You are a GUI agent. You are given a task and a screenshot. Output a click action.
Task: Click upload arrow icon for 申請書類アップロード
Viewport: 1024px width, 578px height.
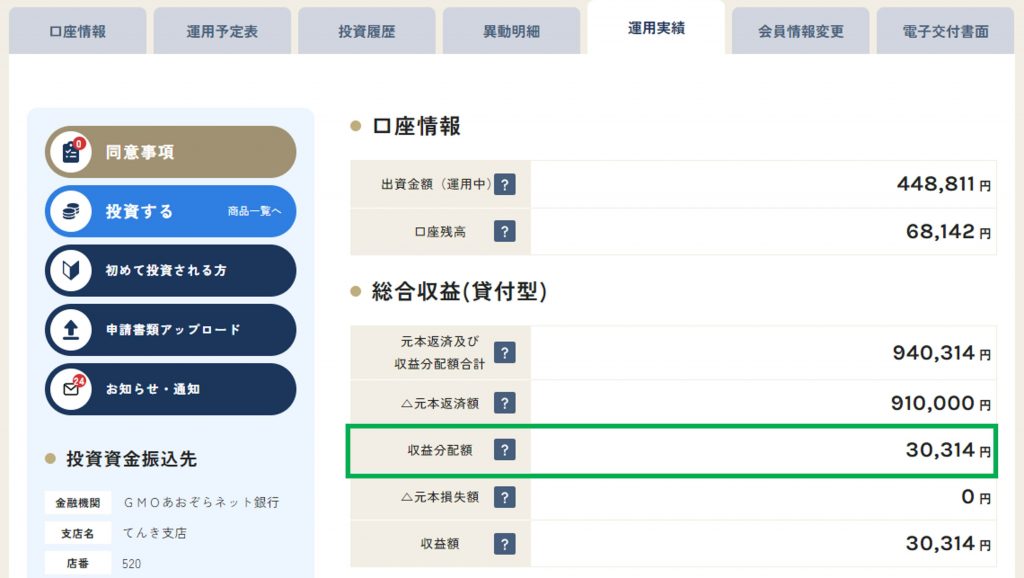click(x=71, y=330)
